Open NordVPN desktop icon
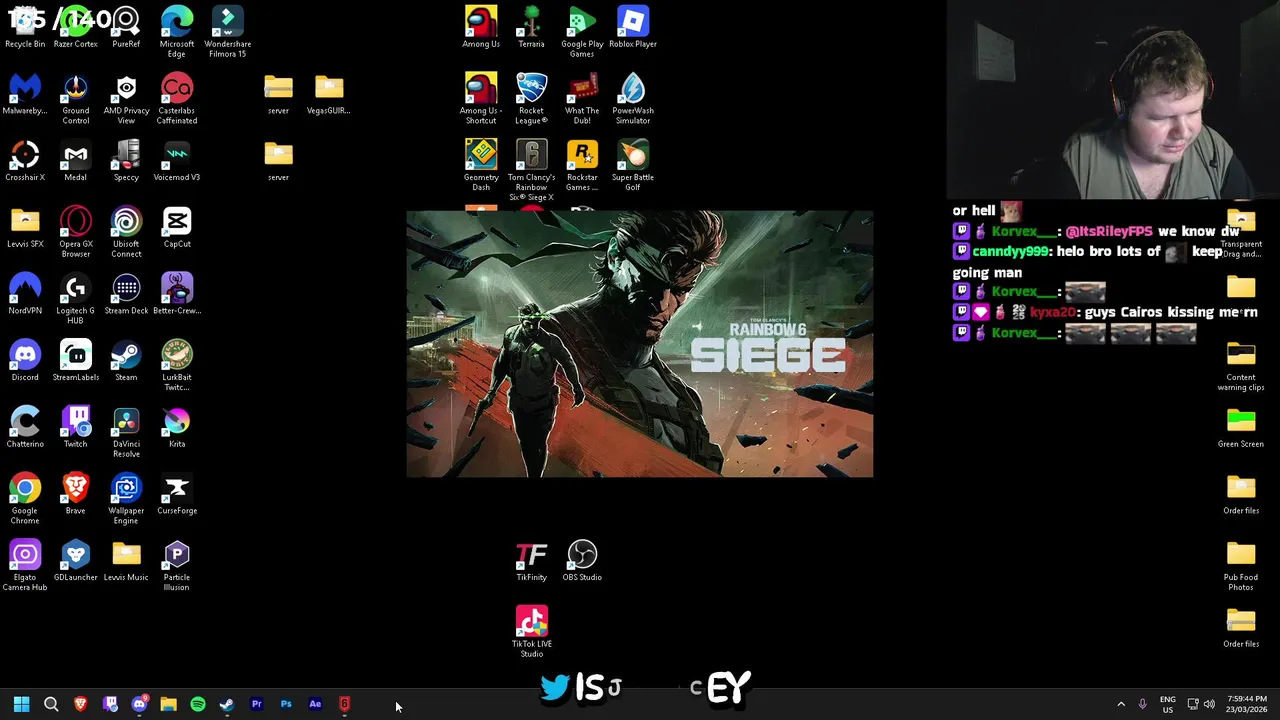The width and height of the screenshot is (1280, 720). point(25,294)
